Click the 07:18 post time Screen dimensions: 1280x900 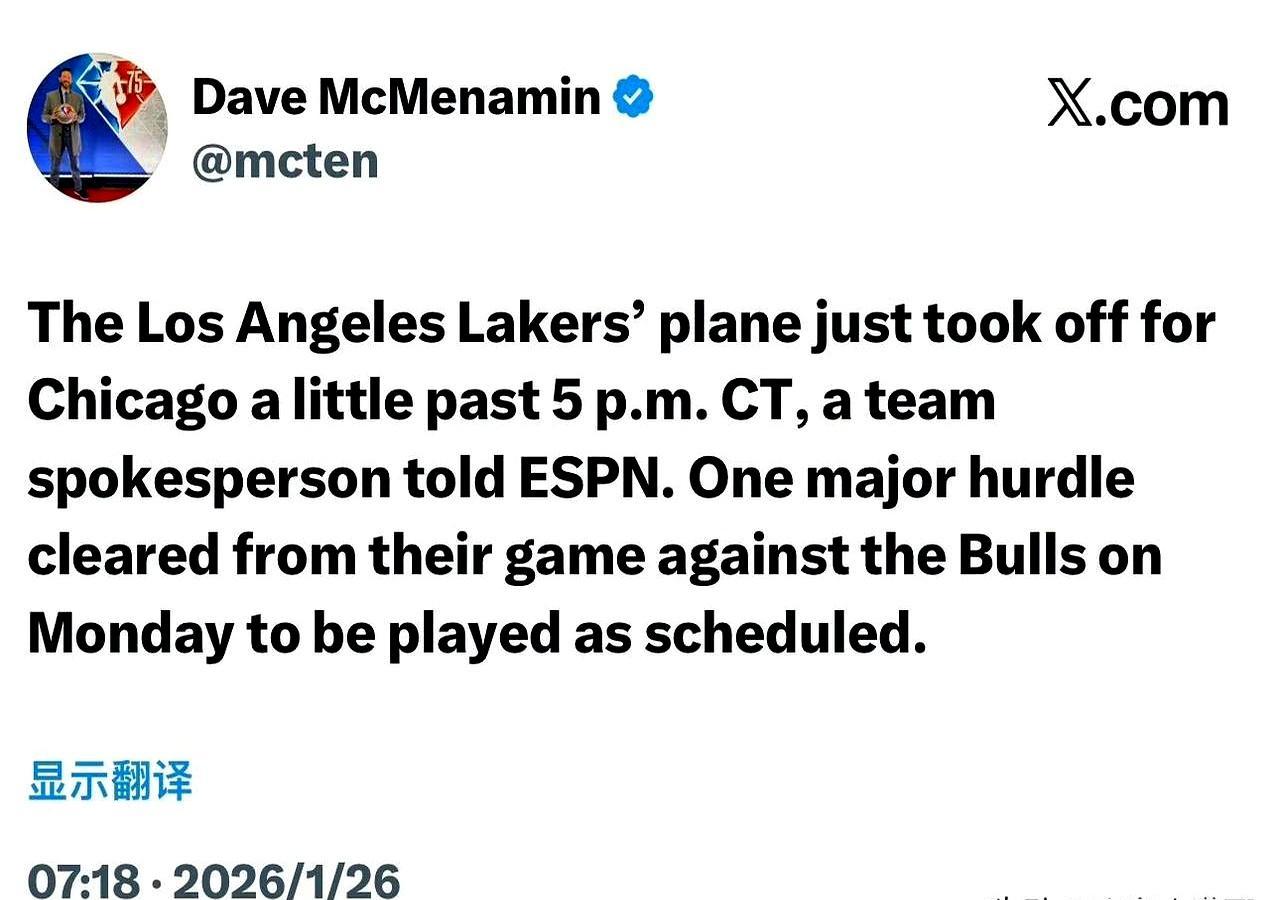(x=83, y=881)
